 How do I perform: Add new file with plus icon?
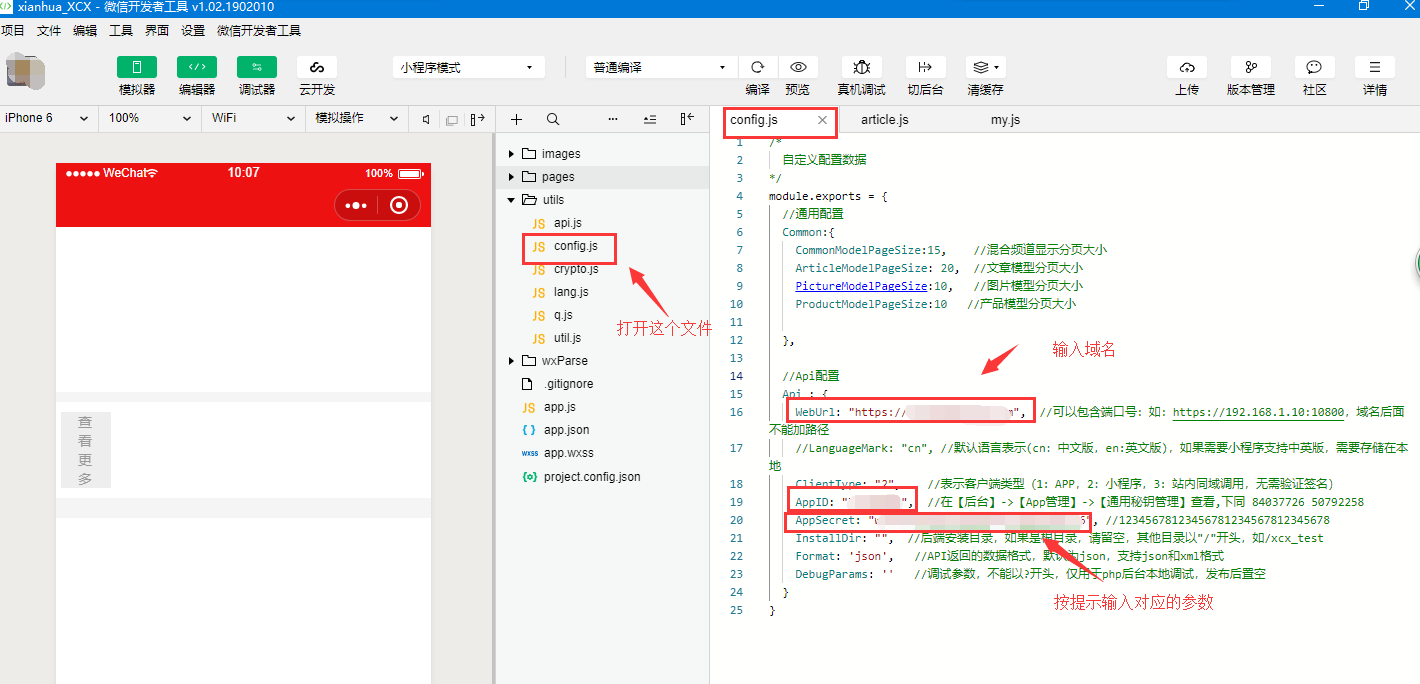tap(516, 119)
